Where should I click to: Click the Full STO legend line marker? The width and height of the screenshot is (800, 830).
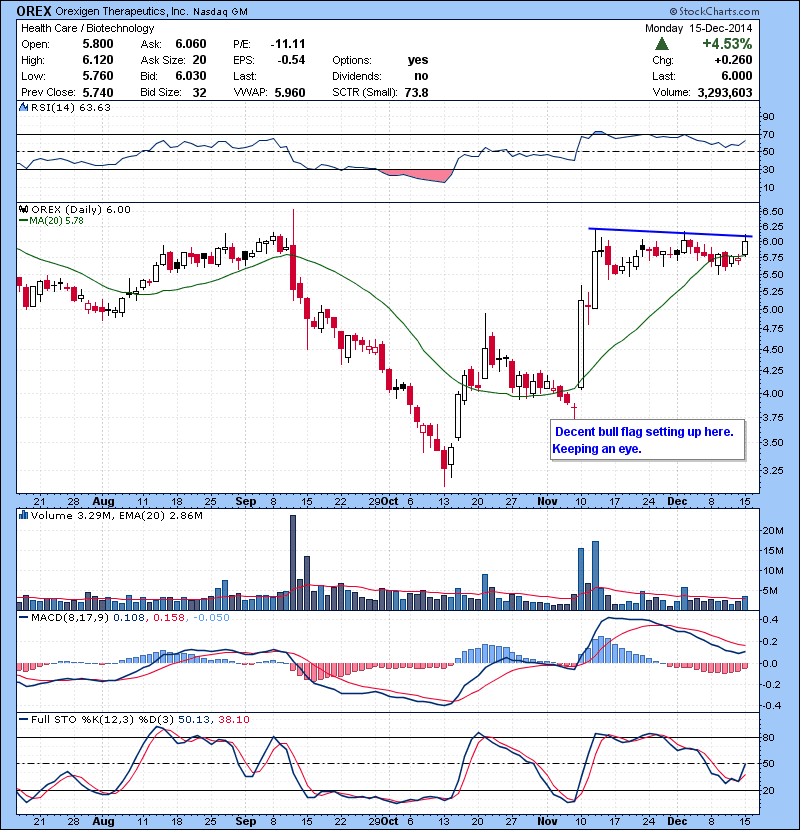tap(23, 720)
